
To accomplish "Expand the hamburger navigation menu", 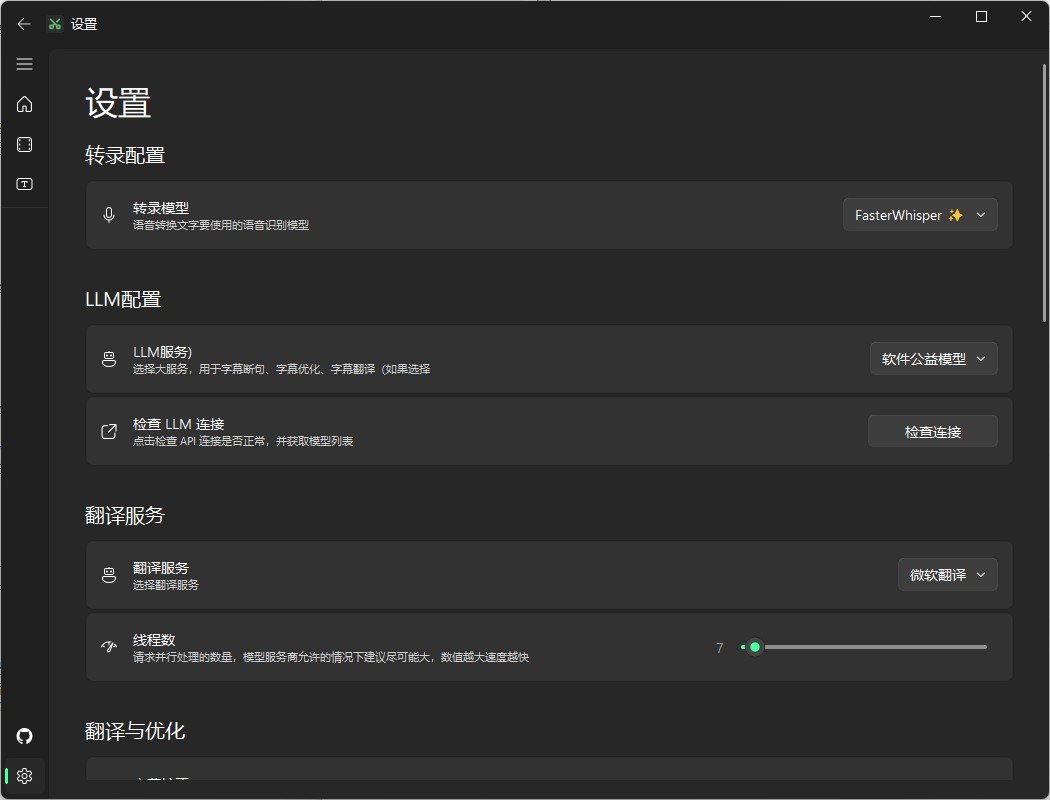I will point(25,64).
